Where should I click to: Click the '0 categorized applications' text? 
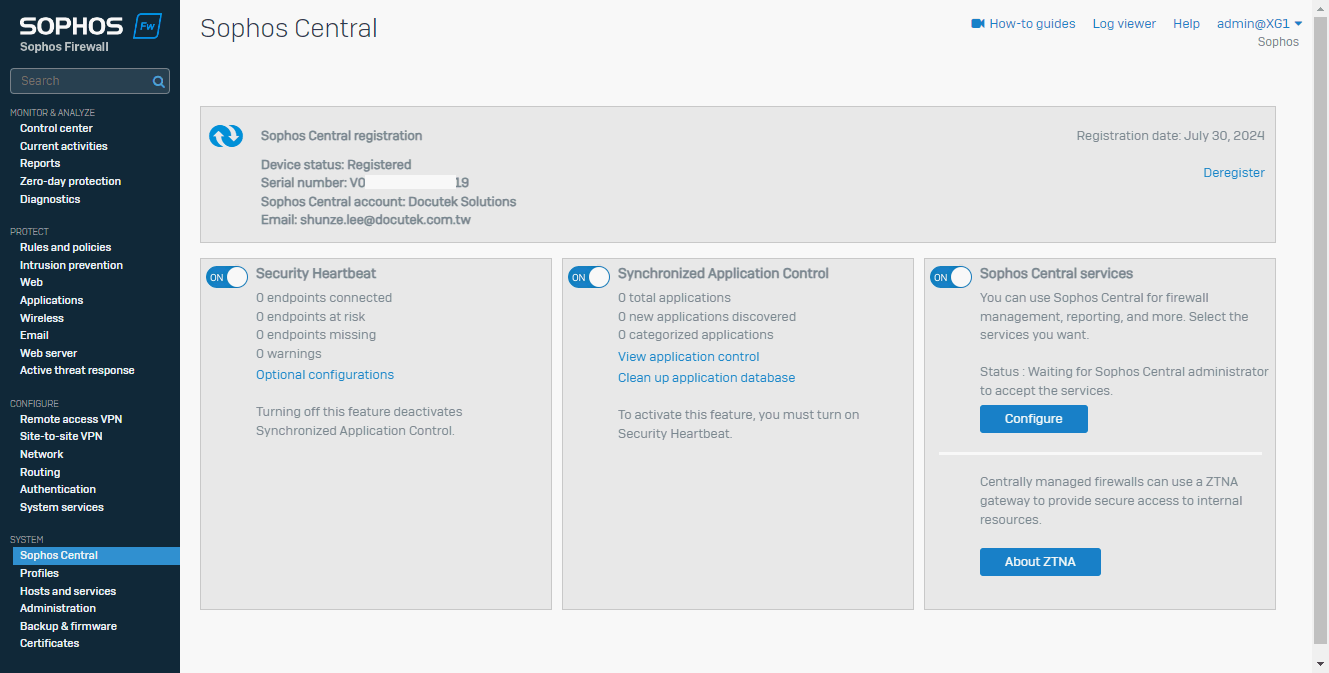coord(696,335)
